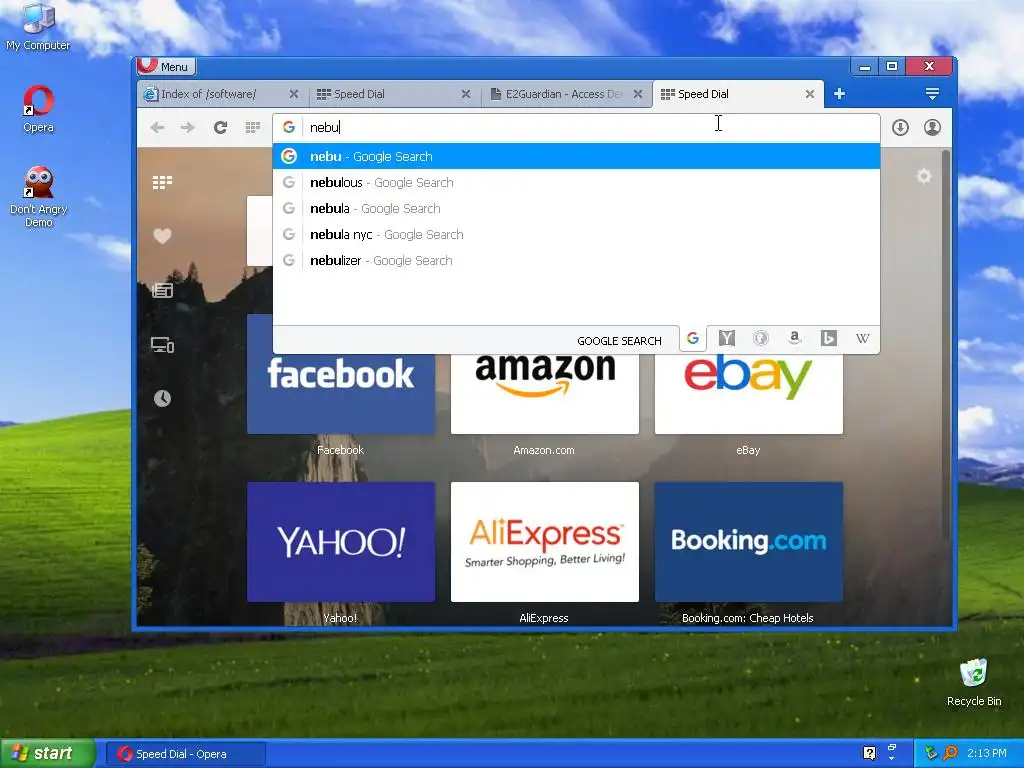Click the help question mark tray icon

(869, 753)
